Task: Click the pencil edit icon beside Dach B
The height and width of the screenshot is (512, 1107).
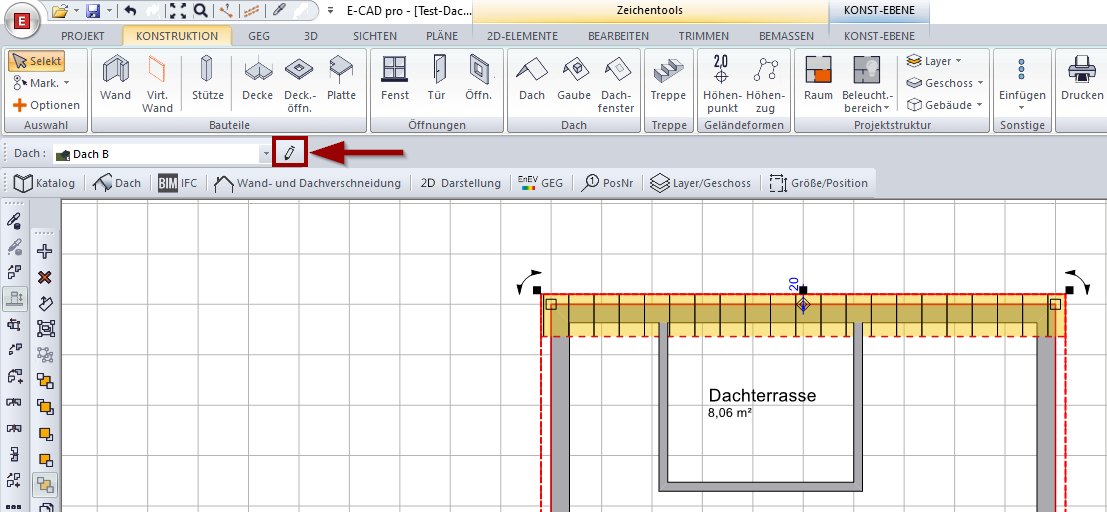Action: coord(289,153)
